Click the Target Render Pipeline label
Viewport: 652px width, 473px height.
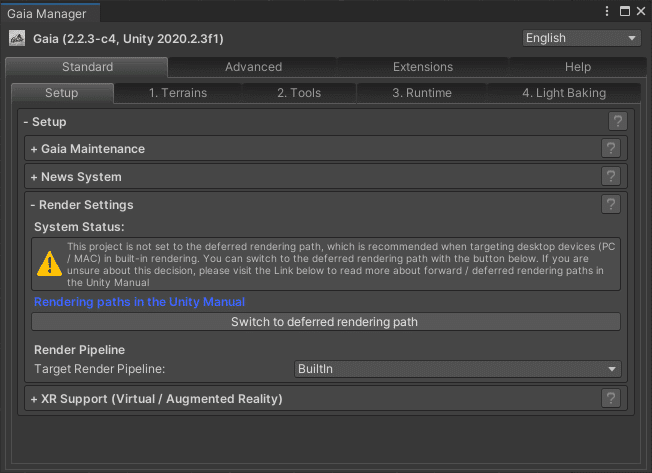point(99,369)
